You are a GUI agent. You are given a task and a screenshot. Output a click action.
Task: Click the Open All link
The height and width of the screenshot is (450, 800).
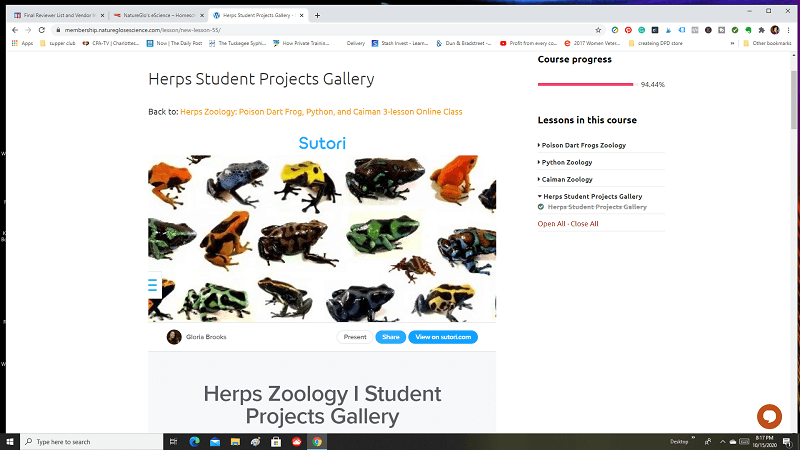(x=551, y=224)
